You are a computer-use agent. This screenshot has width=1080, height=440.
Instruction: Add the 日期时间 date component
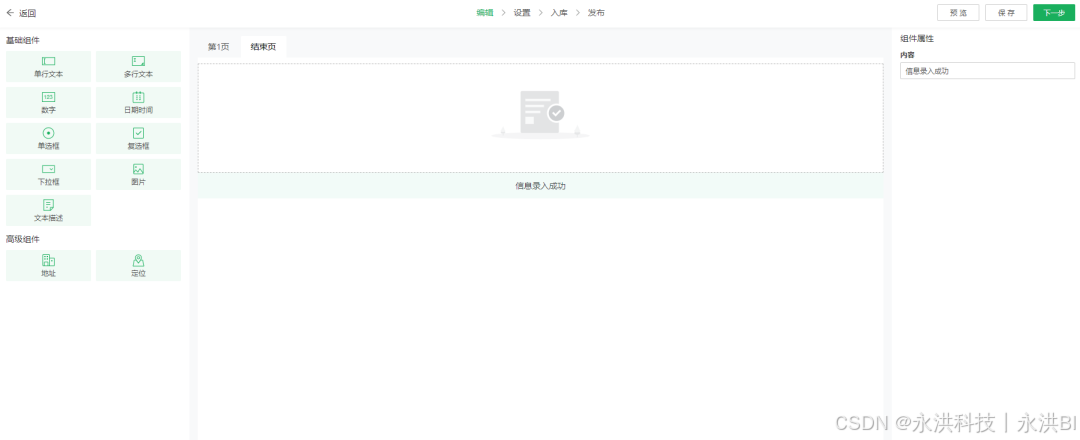tap(138, 103)
